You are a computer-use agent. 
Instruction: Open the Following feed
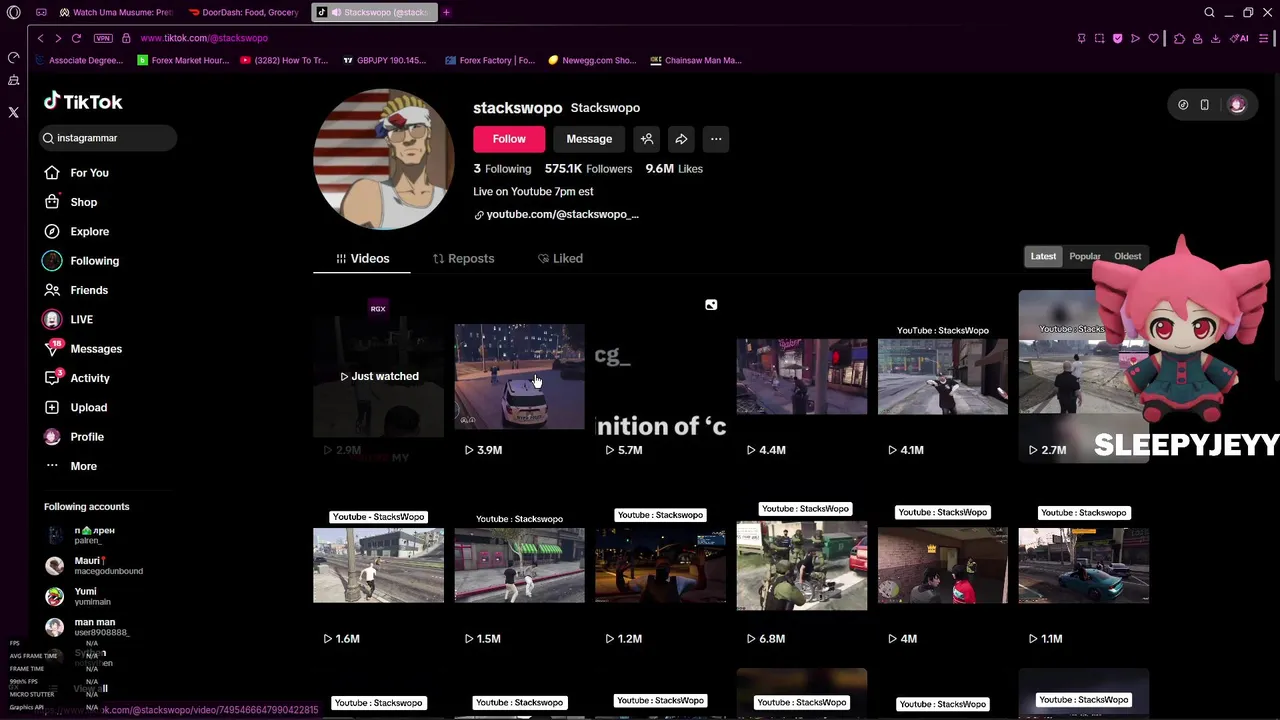pyautogui.click(x=81, y=261)
